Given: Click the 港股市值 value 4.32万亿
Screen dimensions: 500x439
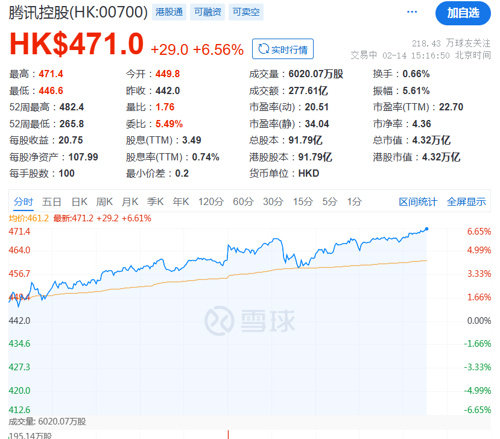Looking at the screenshot, I should tap(441, 157).
